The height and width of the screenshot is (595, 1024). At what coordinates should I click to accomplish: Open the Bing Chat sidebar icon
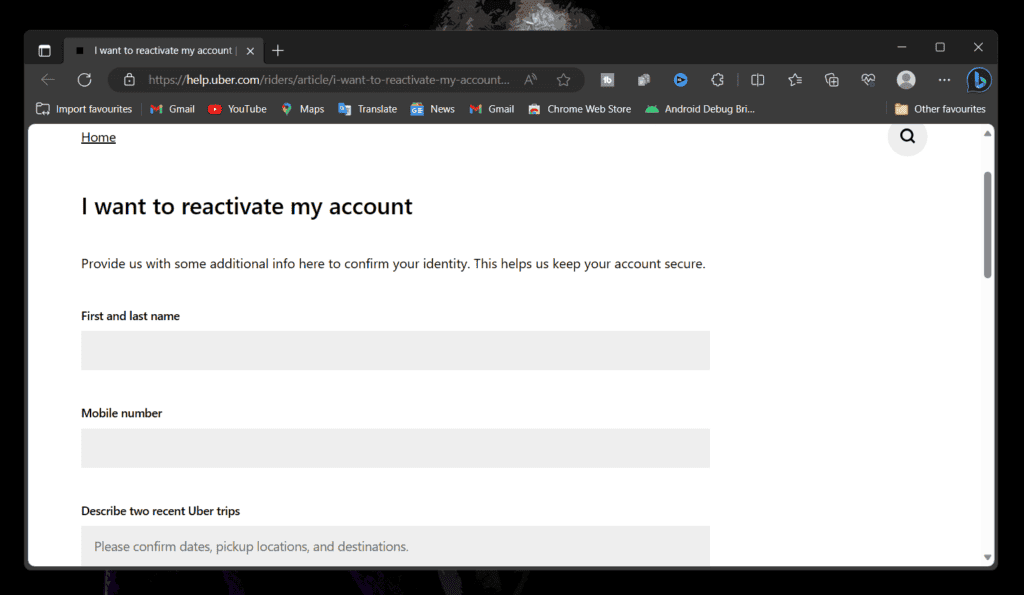pyautogui.click(x=980, y=80)
